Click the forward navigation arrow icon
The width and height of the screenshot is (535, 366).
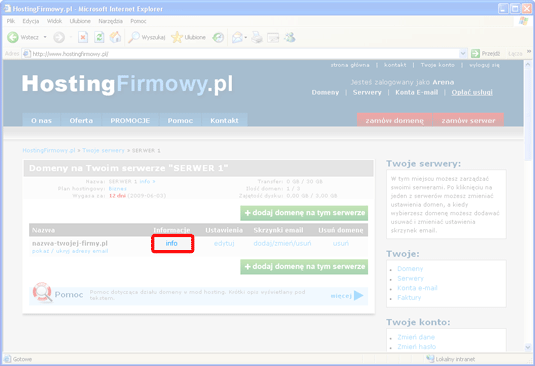[59, 37]
